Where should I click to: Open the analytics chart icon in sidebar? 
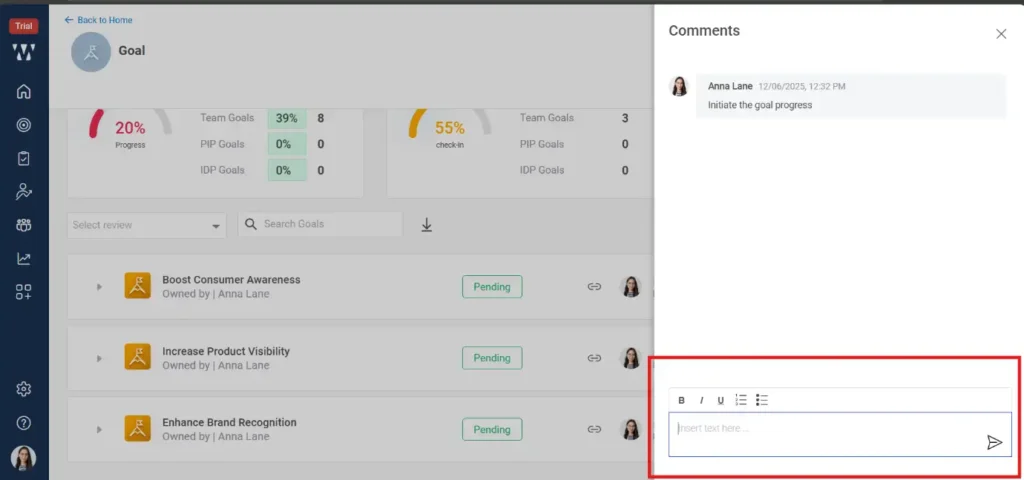pos(24,259)
